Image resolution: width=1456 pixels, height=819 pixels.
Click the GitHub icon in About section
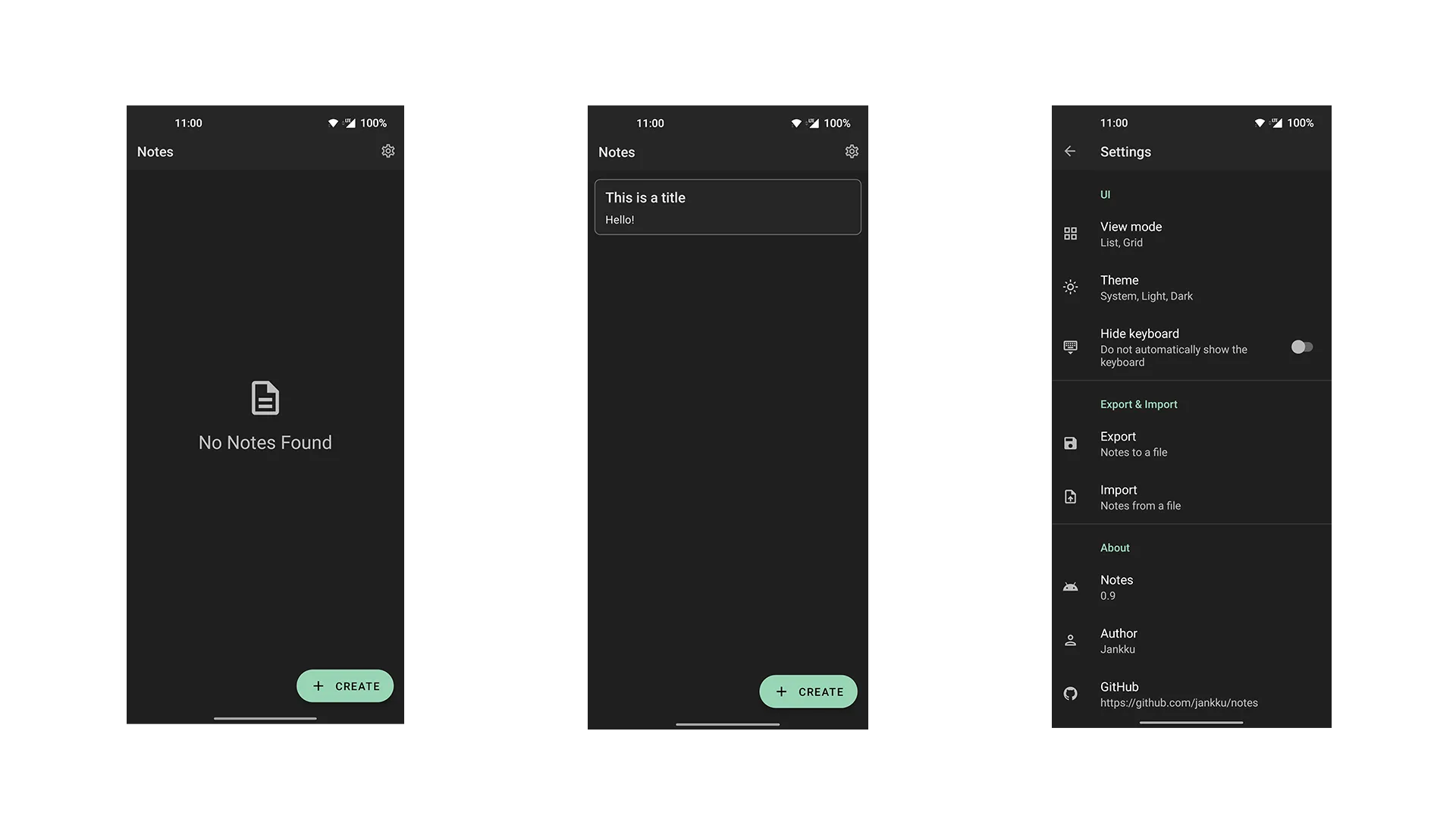[1070, 693]
